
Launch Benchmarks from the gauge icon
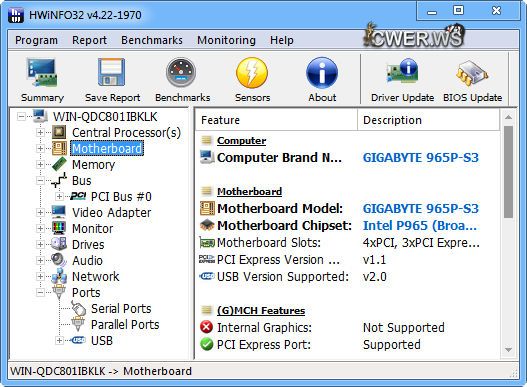pyautogui.click(x=181, y=72)
